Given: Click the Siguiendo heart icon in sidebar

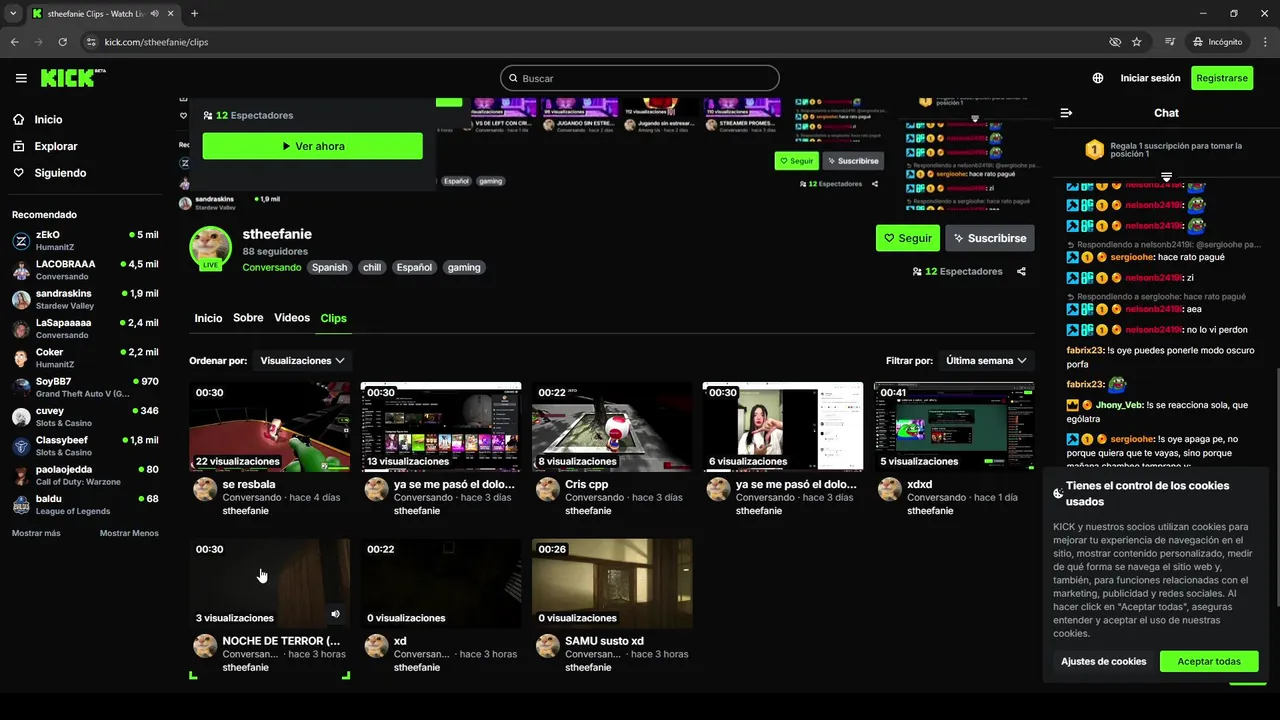Looking at the screenshot, I should 19,173.
